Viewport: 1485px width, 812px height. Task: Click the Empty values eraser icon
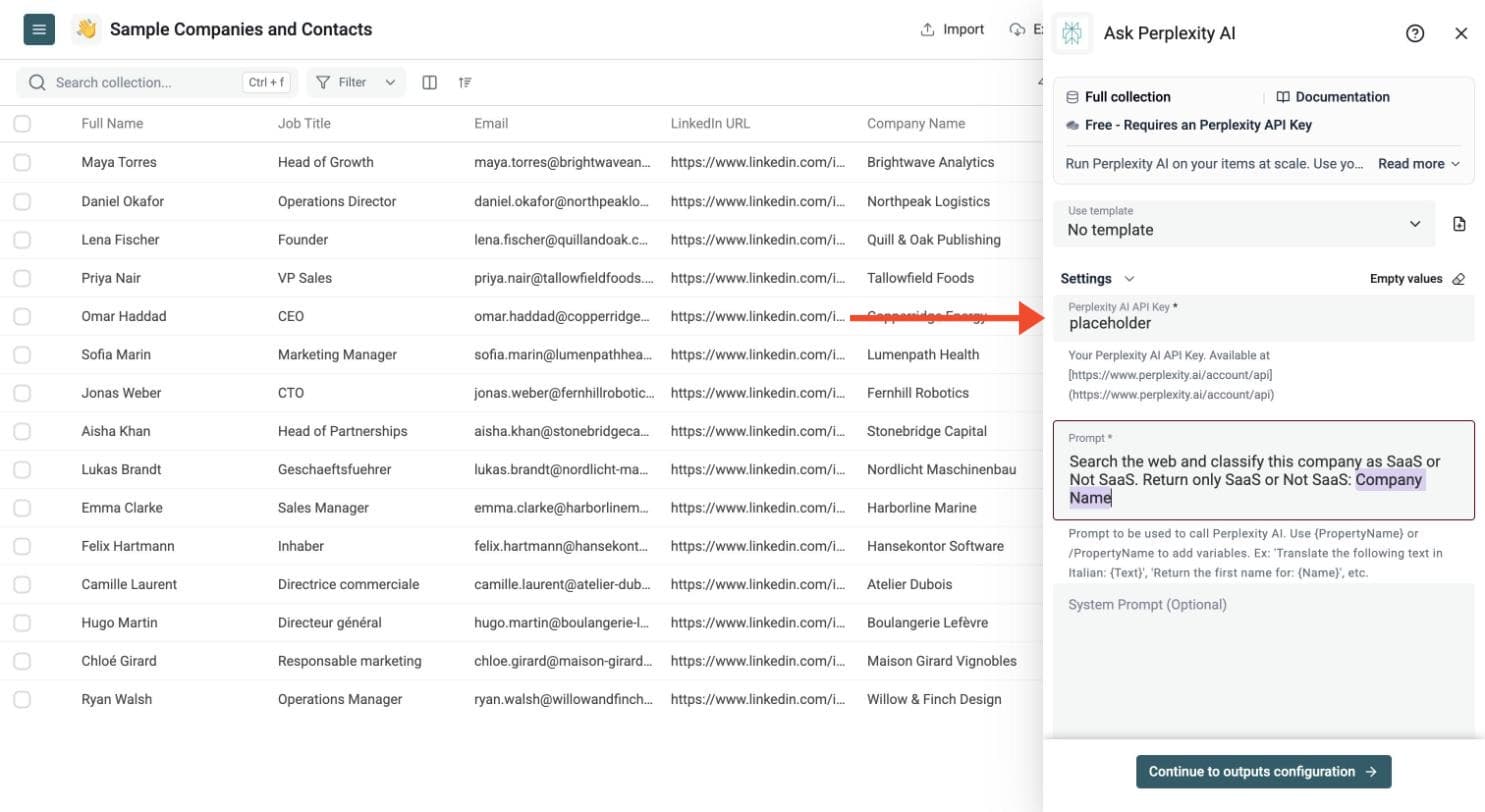(1458, 279)
